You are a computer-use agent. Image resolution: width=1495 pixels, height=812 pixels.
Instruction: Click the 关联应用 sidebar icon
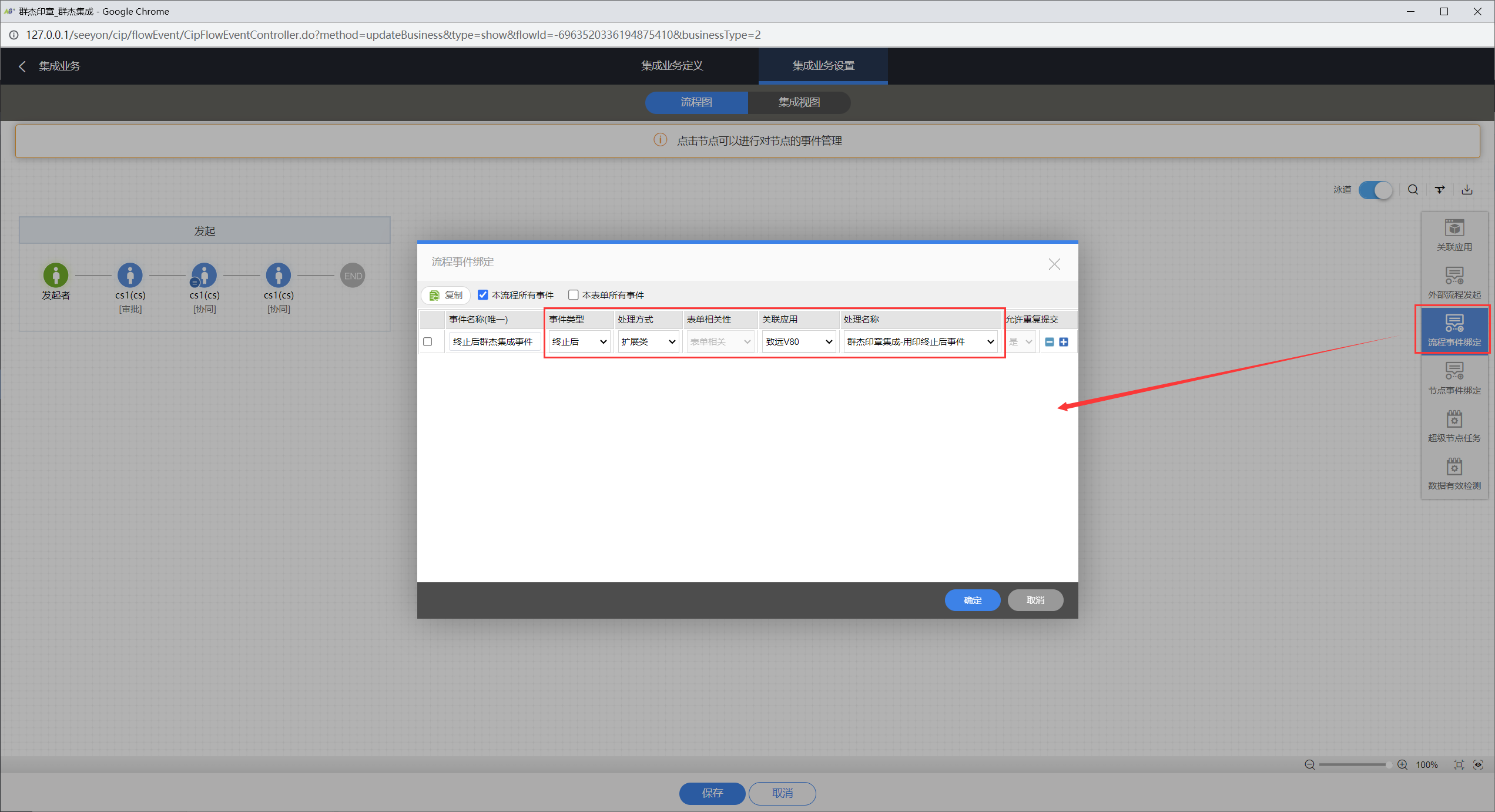(x=1454, y=234)
